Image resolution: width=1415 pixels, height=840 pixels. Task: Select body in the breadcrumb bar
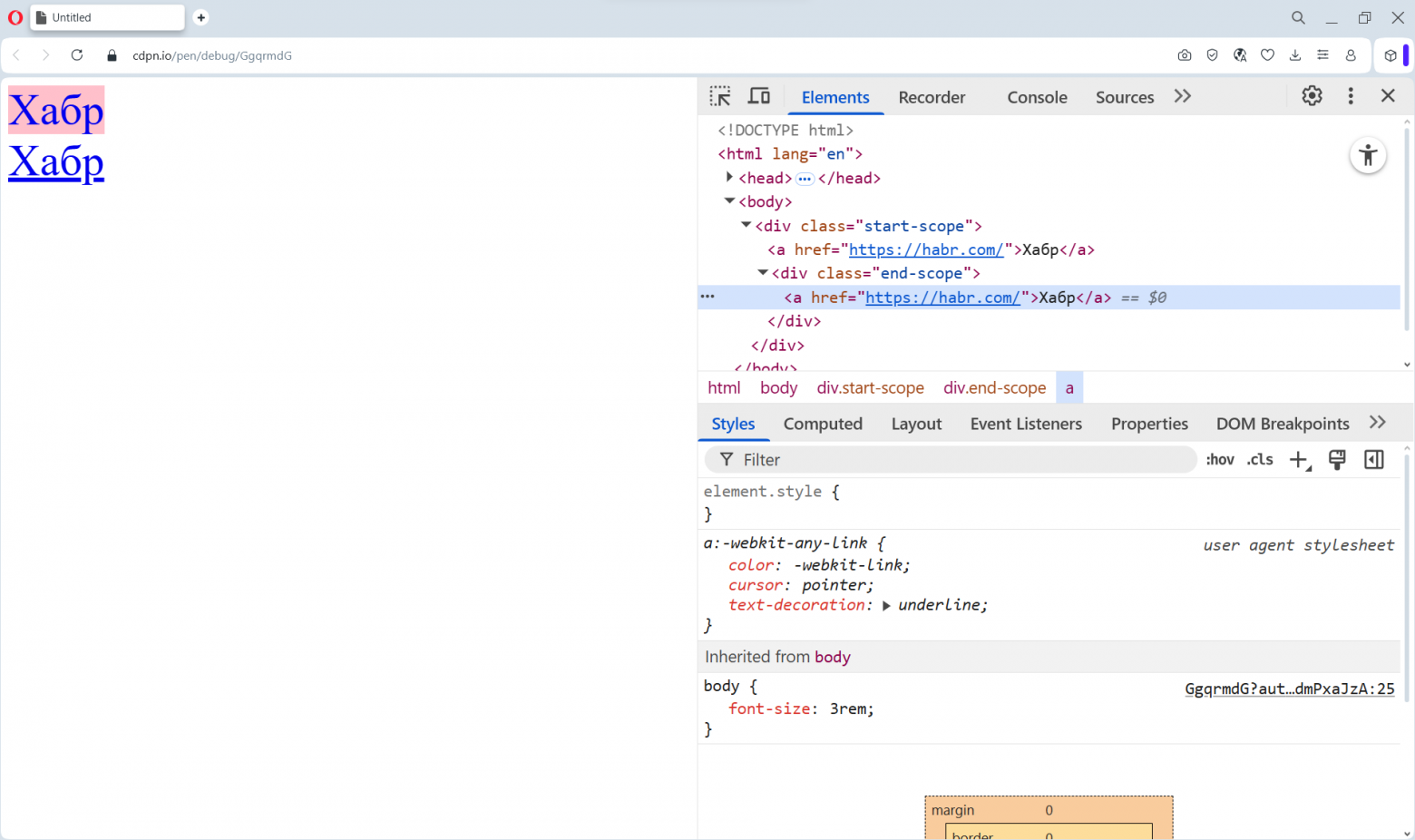(778, 387)
